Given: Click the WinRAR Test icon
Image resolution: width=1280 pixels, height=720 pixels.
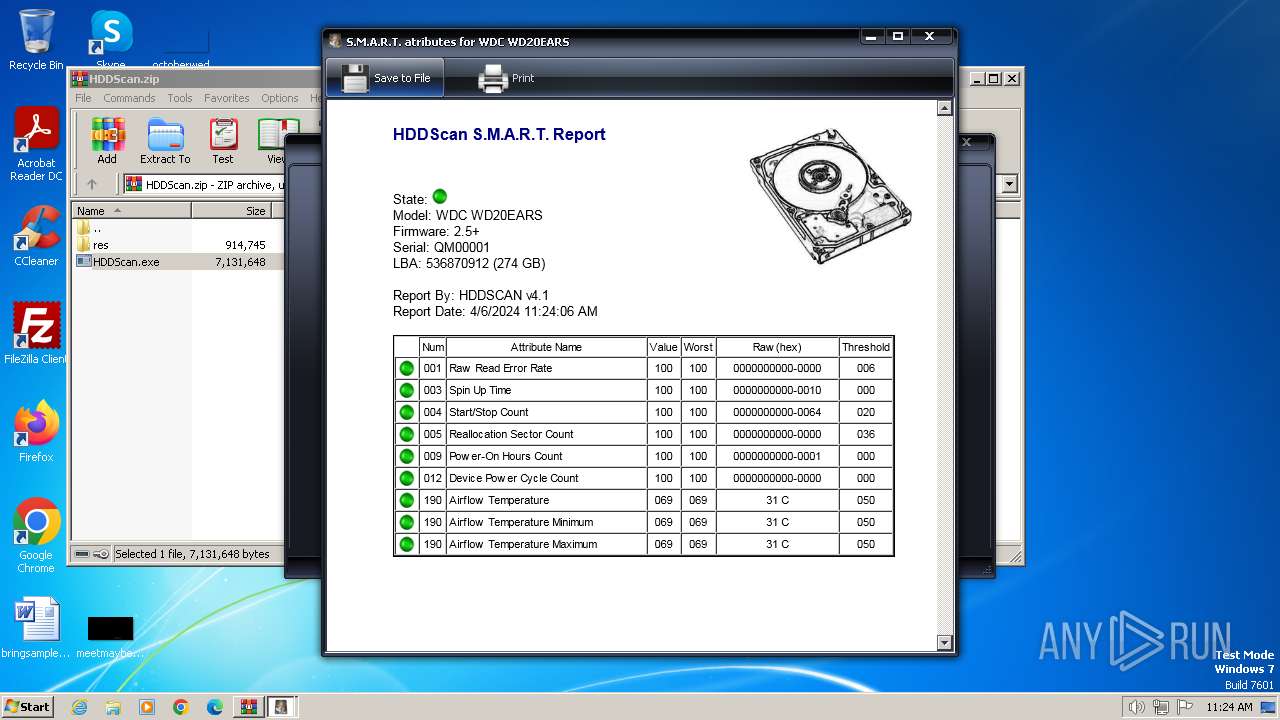Looking at the screenshot, I should (223, 140).
